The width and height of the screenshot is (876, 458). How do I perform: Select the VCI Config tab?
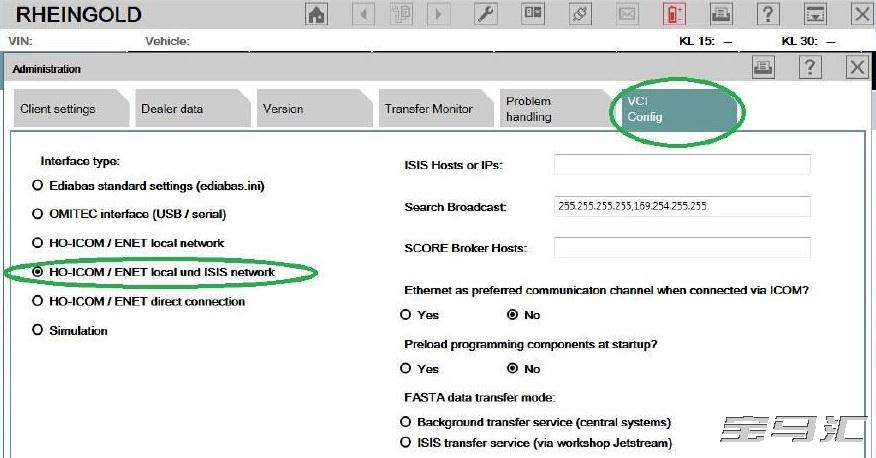pyautogui.click(x=678, y=109)
